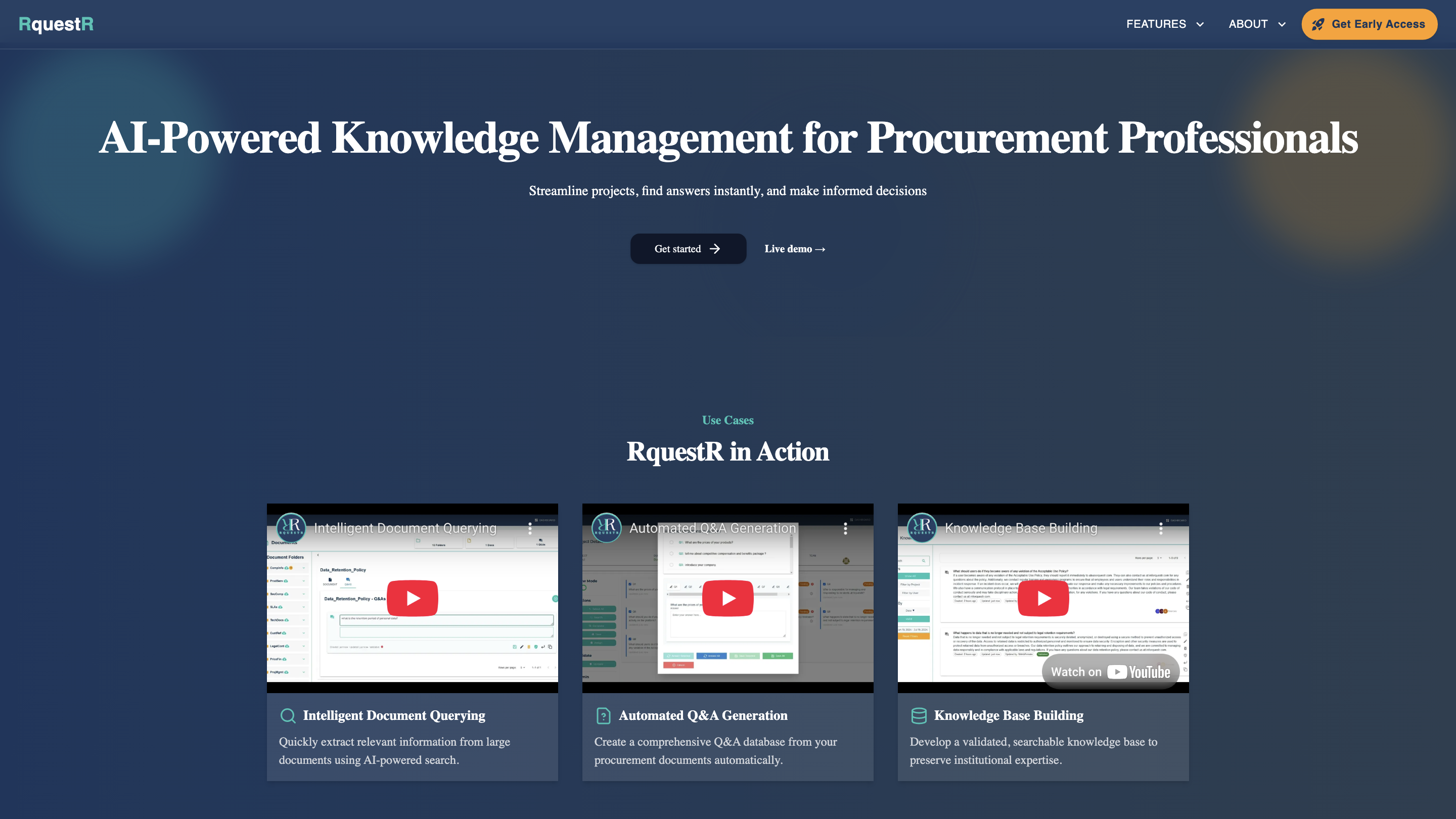Screen dimensions: 1456x819
Task: Click the channel avatar on the Knowledge Base video
Action: point(922,527)
